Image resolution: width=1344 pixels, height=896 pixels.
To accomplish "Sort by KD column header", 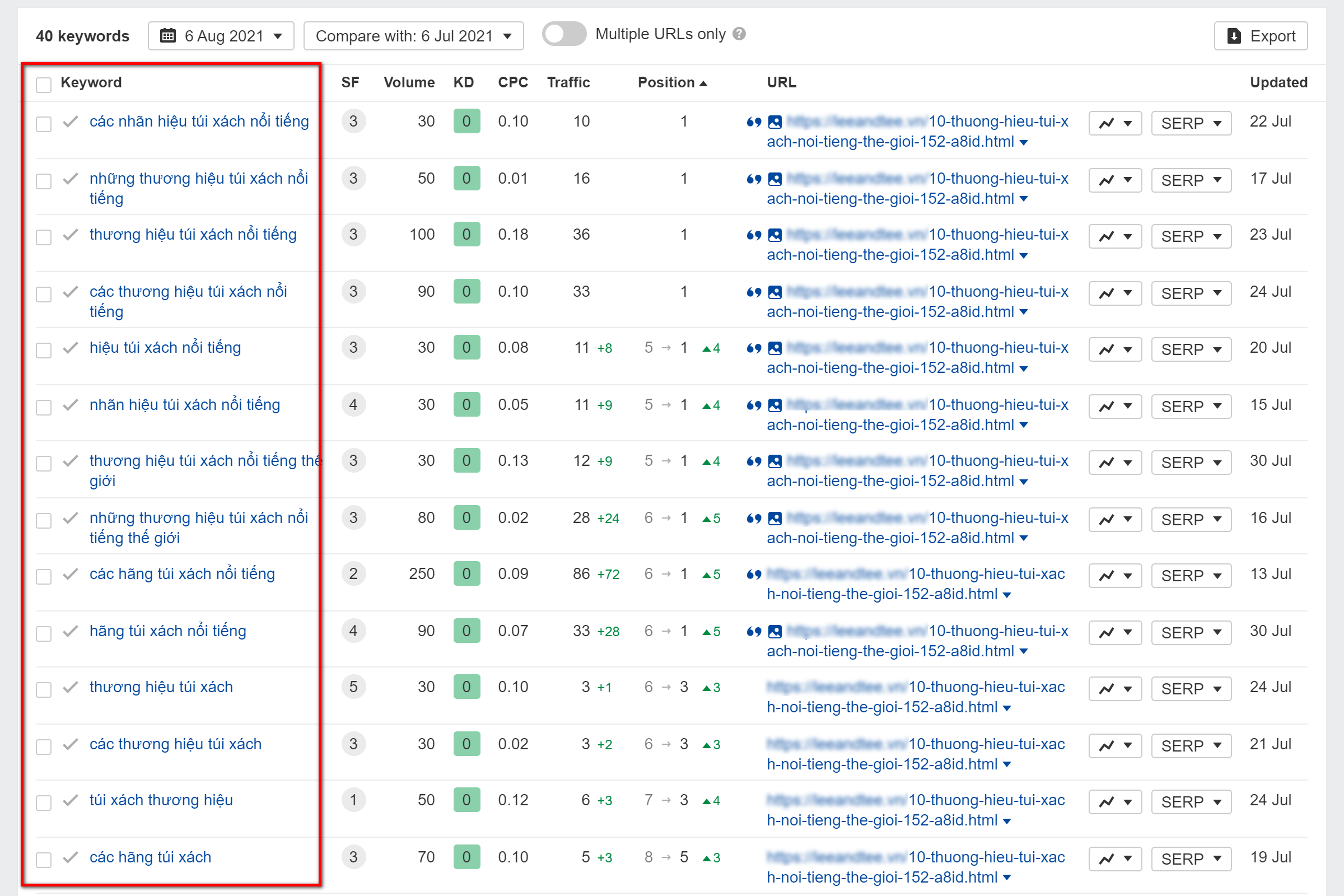I will pyautogui.click(x=464, y=82).
